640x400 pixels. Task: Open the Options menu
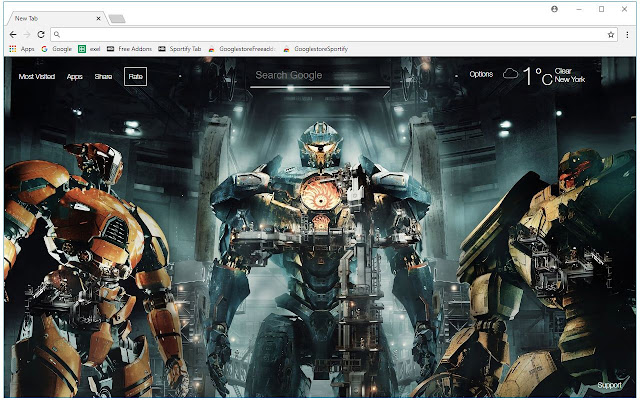pos(481,74)
